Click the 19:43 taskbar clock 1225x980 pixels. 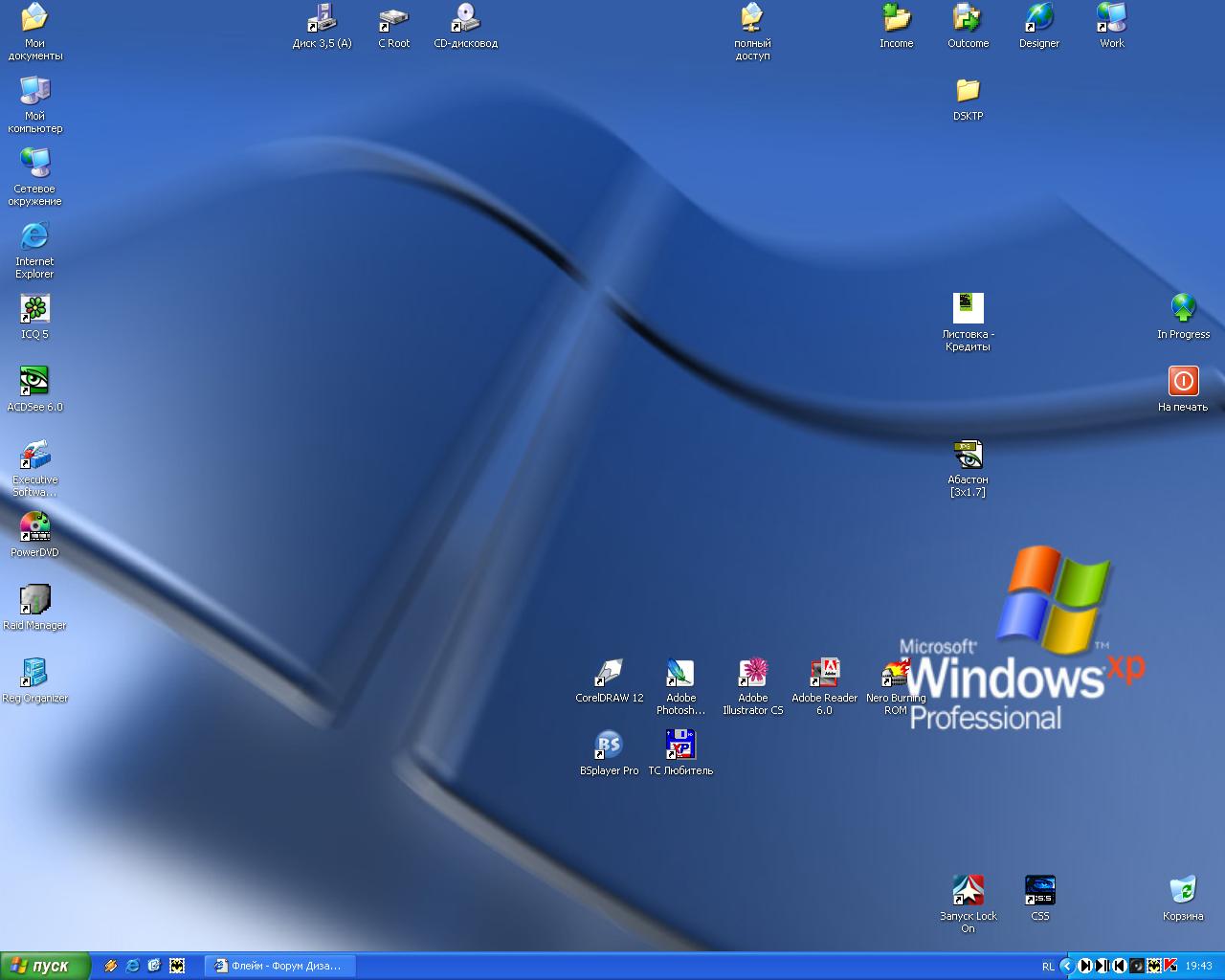1198,967
